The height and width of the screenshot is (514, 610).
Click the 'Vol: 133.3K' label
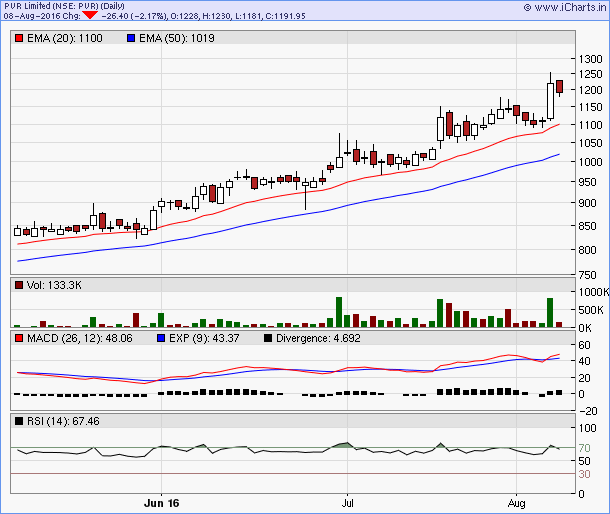(54, 285)
